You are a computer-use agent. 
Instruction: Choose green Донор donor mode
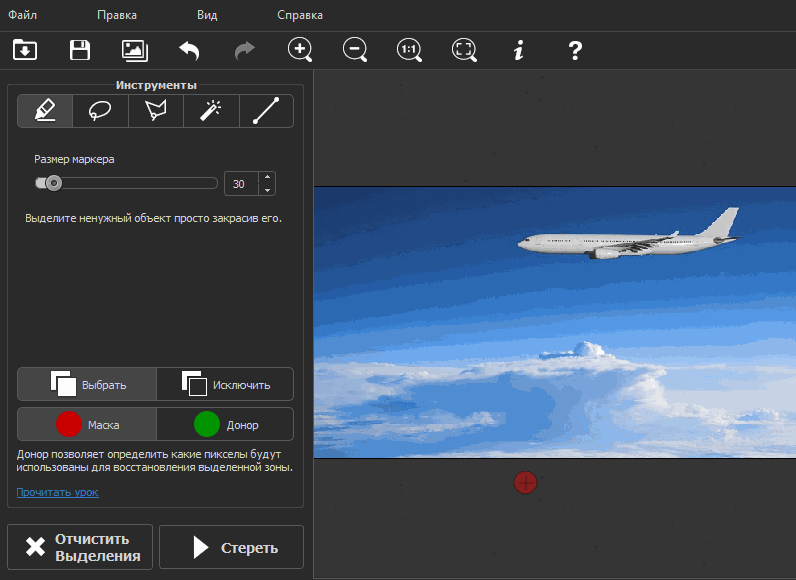pyautogui.click(x=225, y=424)
